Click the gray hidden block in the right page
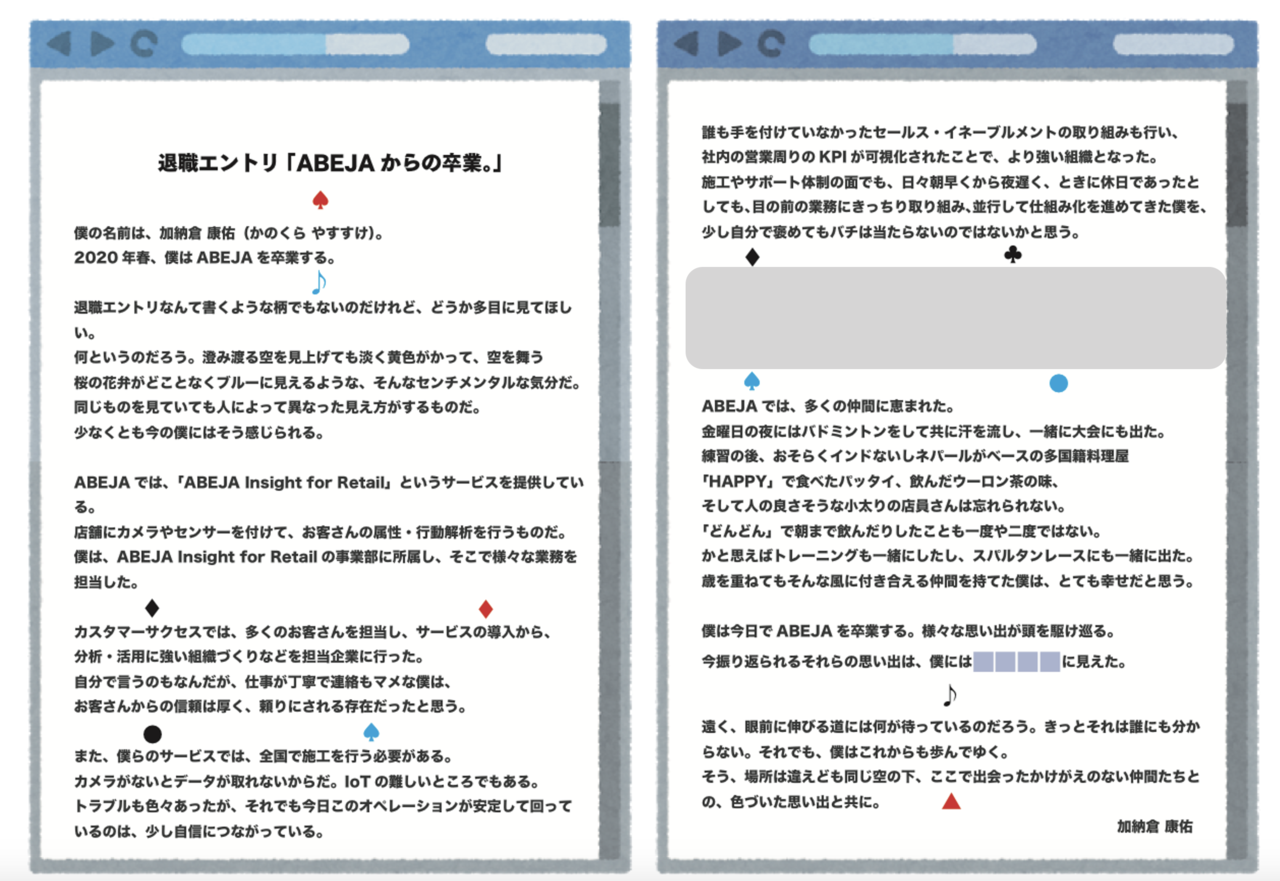This screenshot has height=881, width=1280. pos(955,318)
